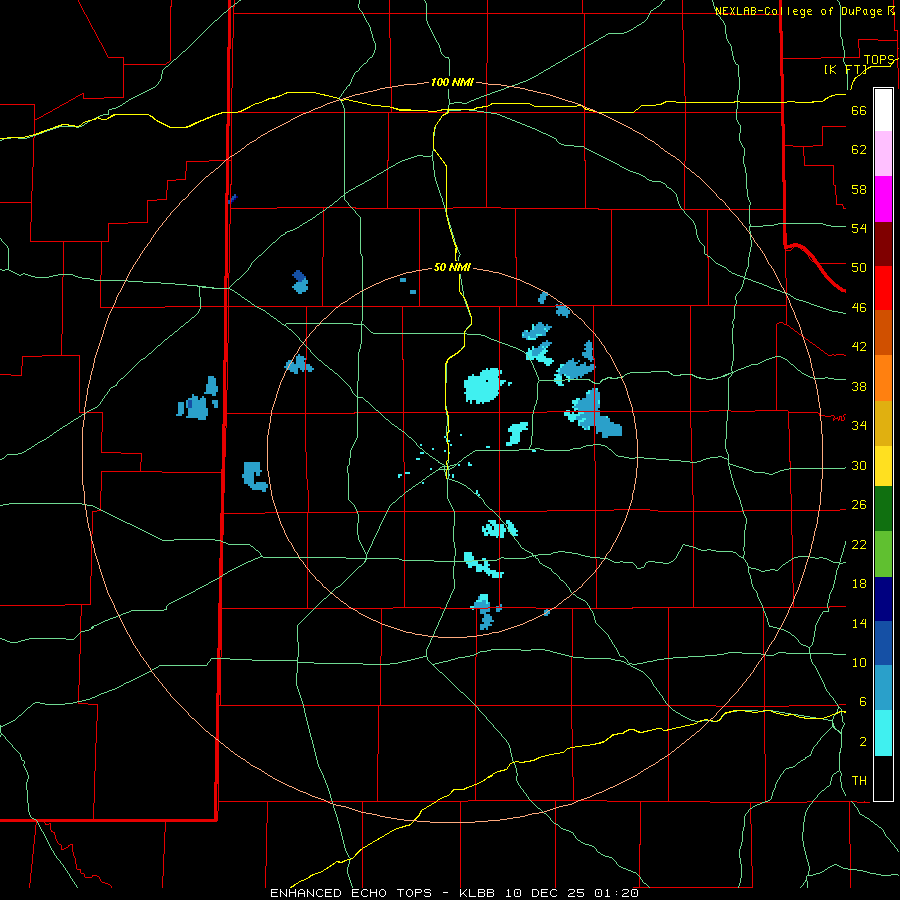Screen dimensions: 900x900
Task: Click the 6 legend value
Action: coord(862,701)
